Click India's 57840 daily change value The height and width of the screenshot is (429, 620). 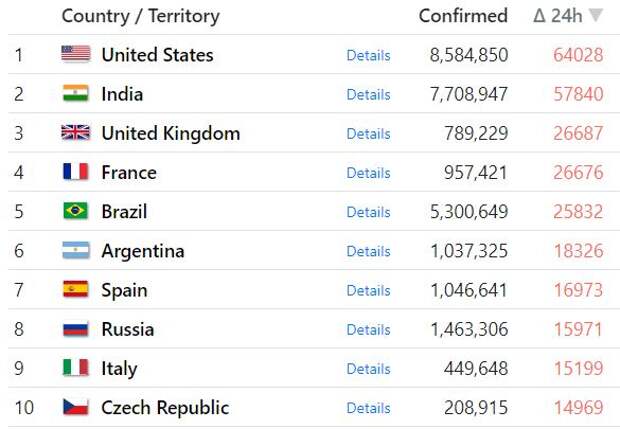tap(578, 94)
